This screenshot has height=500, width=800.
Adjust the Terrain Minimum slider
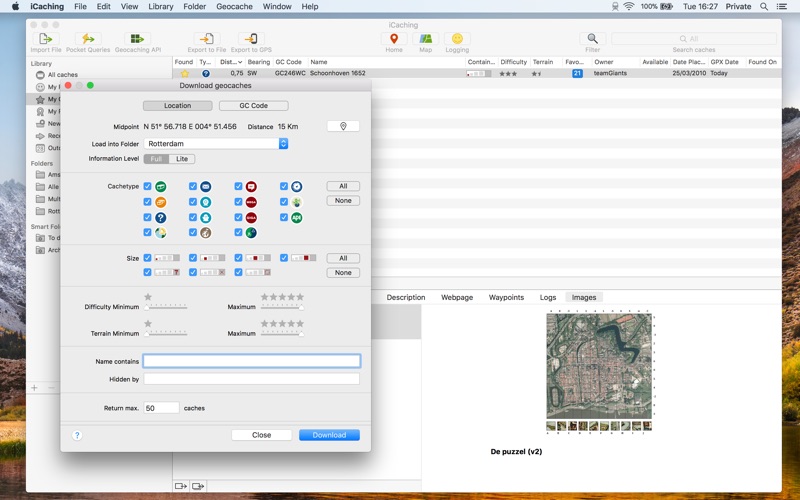coord(166,334)
